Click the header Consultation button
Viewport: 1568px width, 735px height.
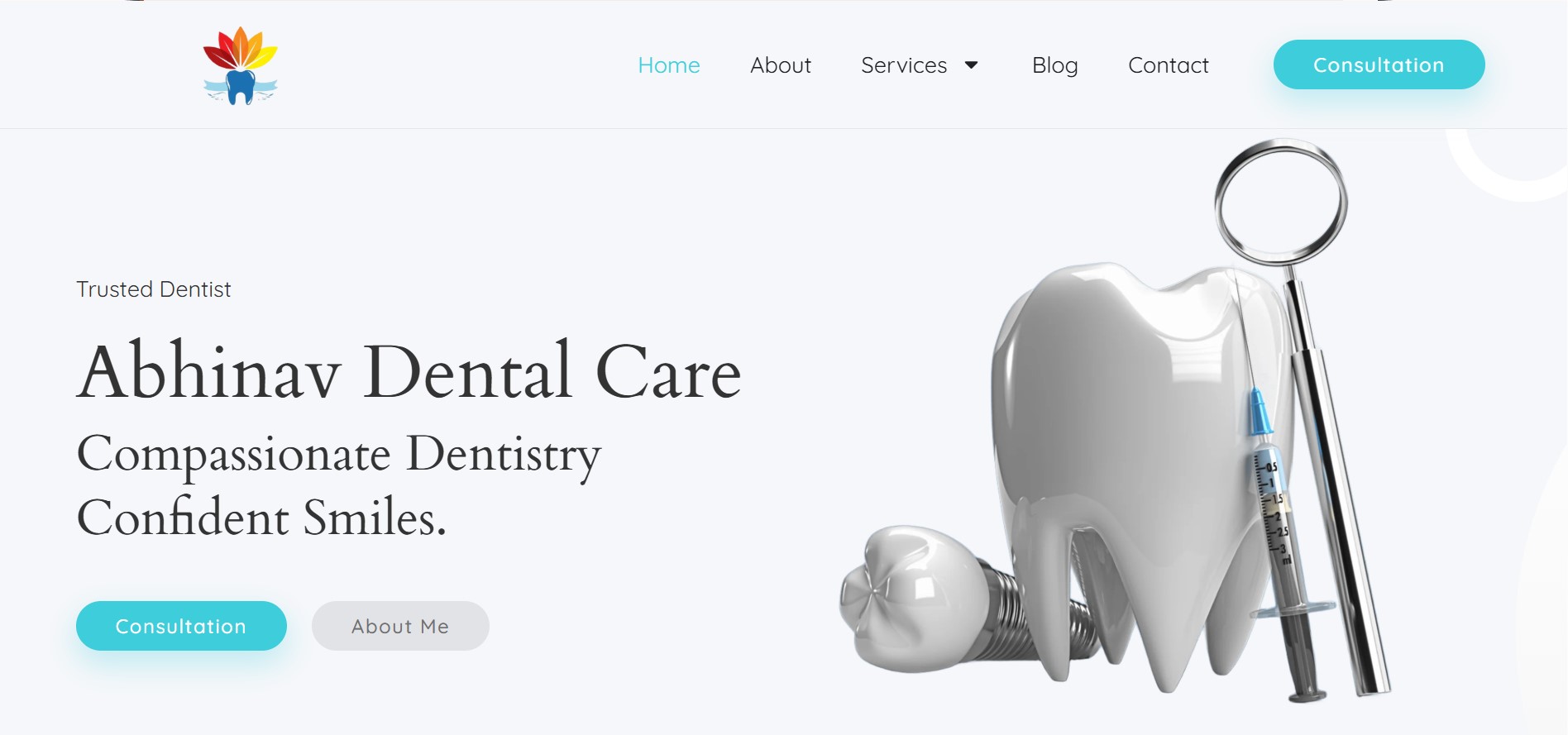pos(1379,64)
